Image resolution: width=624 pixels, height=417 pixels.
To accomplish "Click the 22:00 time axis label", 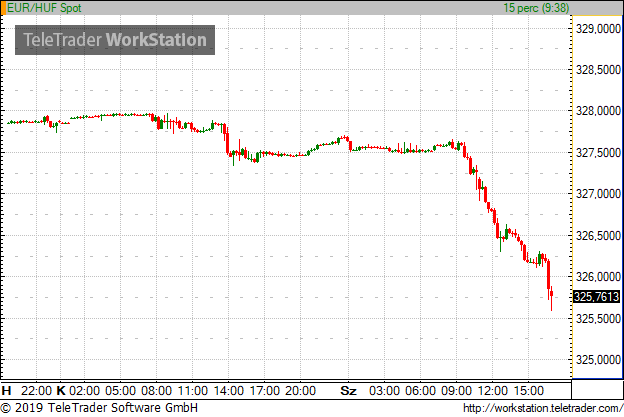I will coord(36,391).
